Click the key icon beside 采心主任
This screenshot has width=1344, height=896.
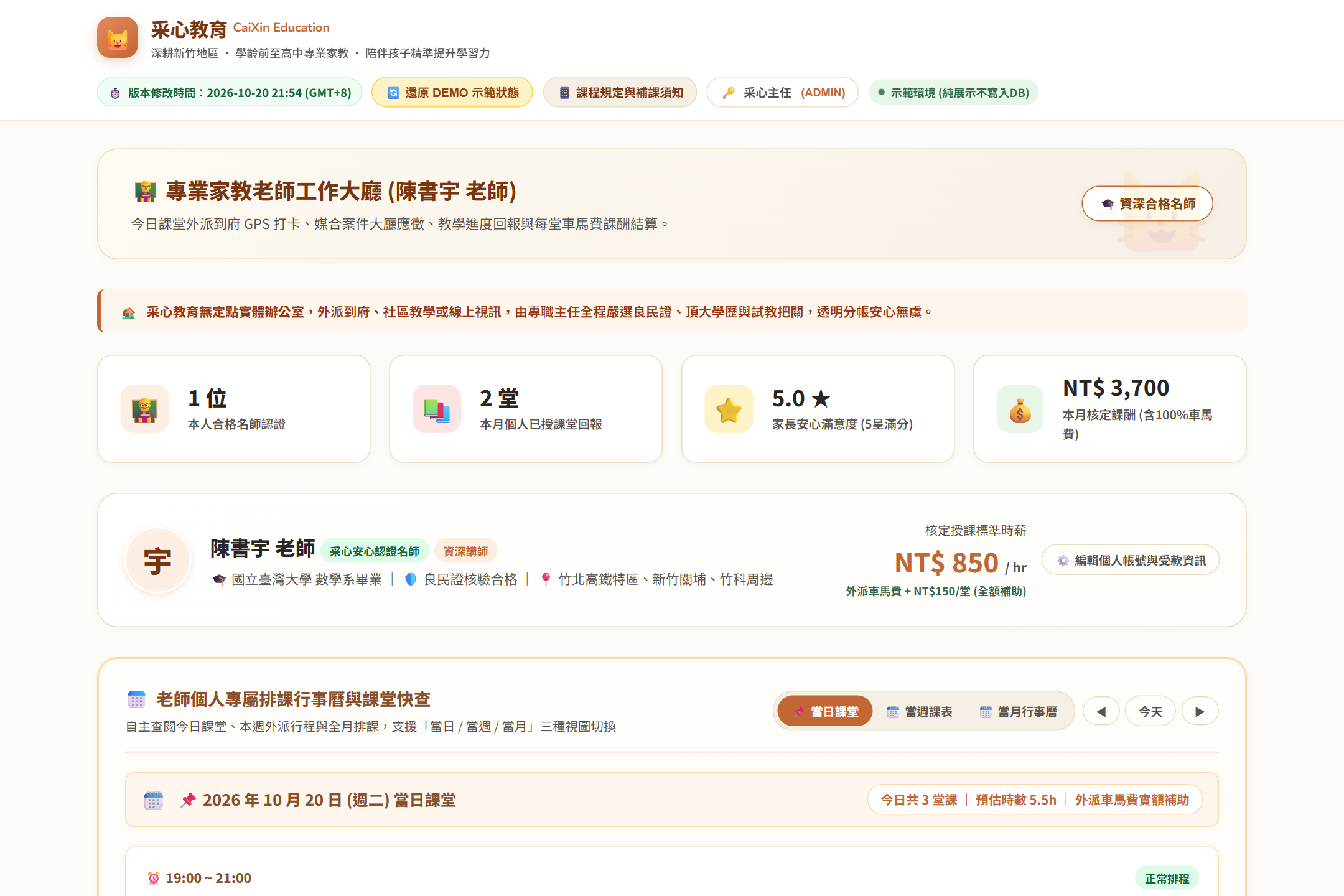point(729,93)
